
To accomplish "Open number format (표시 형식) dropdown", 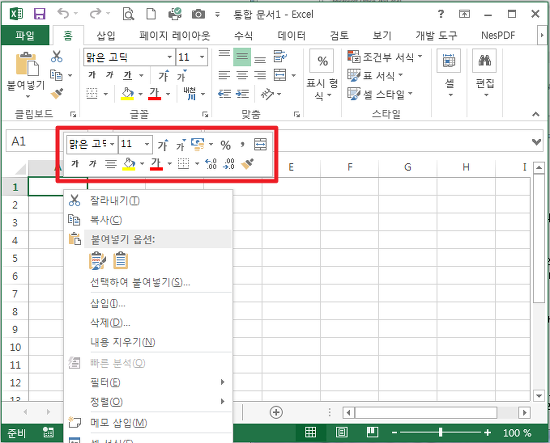I will [x=322, y=76].
